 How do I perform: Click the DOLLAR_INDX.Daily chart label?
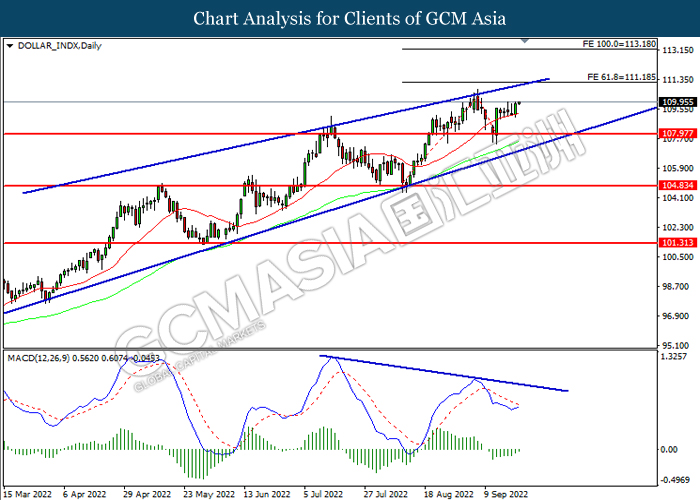[x=59, y=46]
